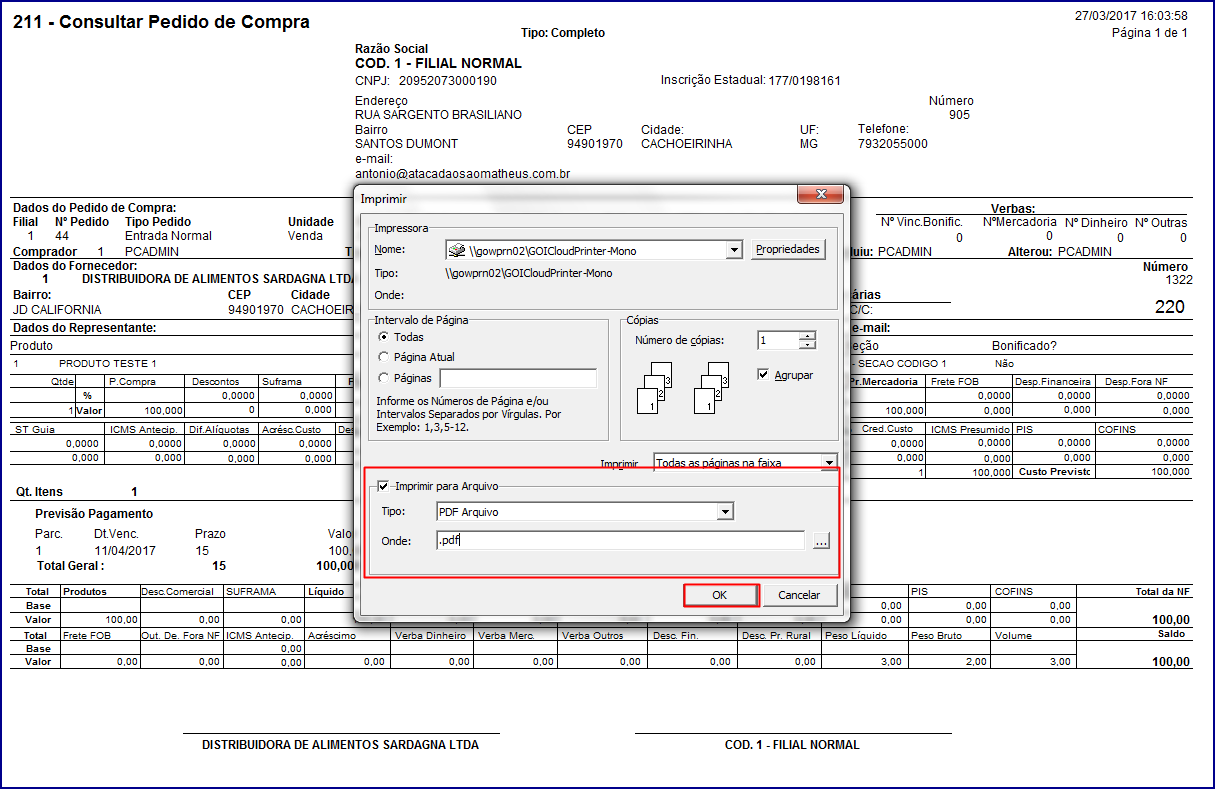Click the 'Entrada Normal' order type

click(169, 236)
